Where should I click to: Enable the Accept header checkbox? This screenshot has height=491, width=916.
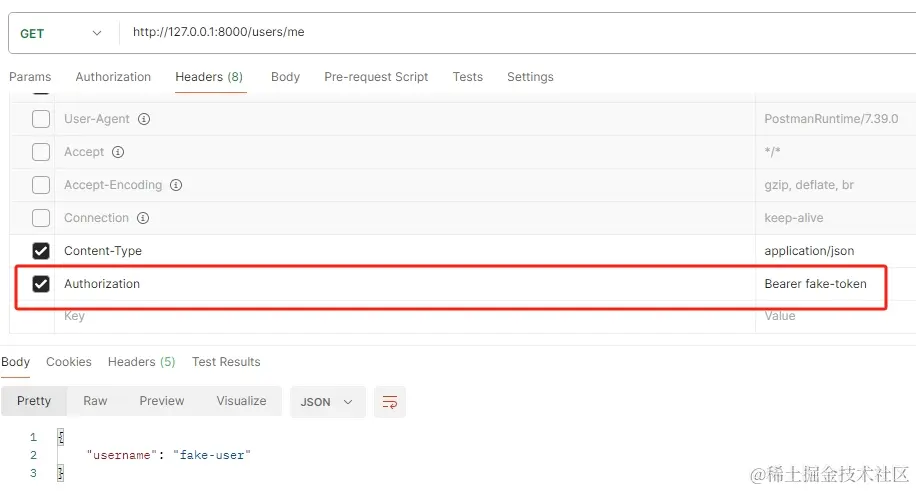pyautogui.click(x=41, y=152)
